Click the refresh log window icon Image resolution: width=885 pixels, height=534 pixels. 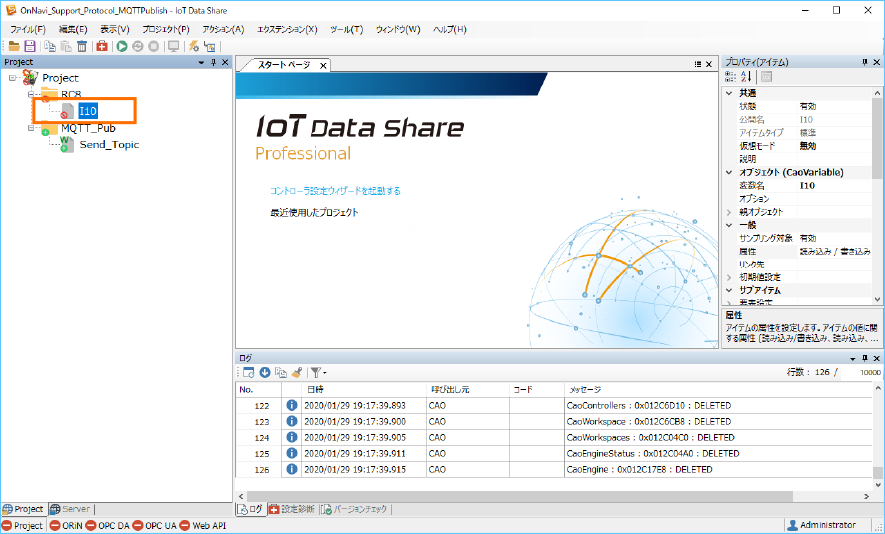tap(248, 372)
